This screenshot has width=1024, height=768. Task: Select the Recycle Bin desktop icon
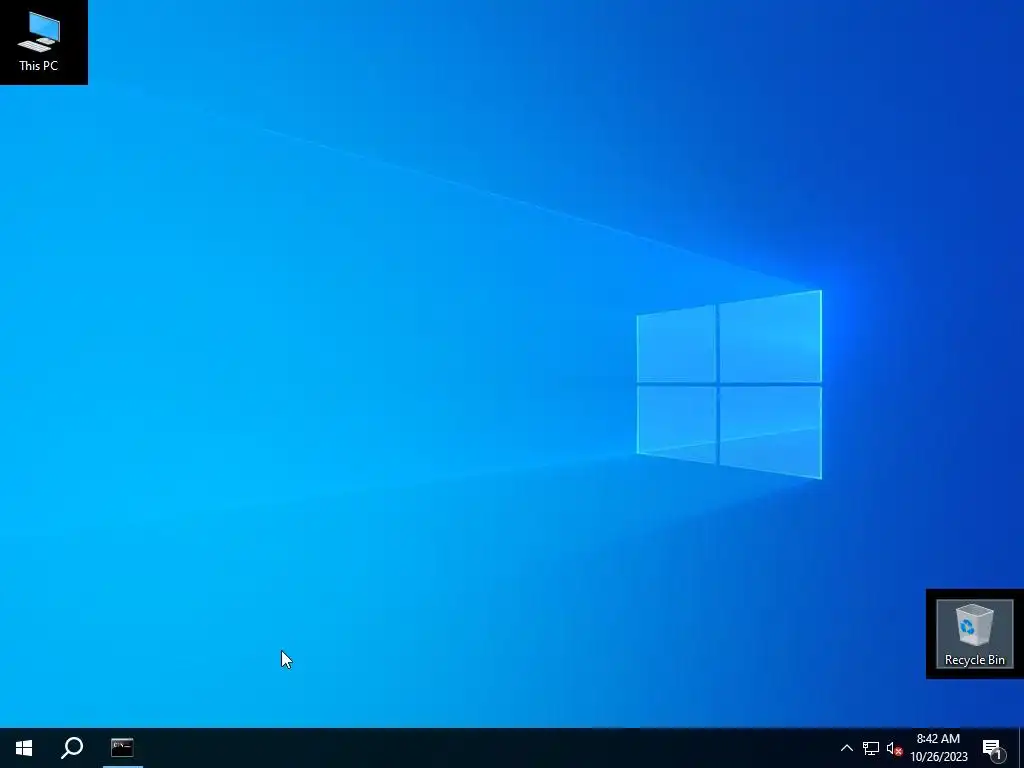pyautogui.click(x=974, y=633)
